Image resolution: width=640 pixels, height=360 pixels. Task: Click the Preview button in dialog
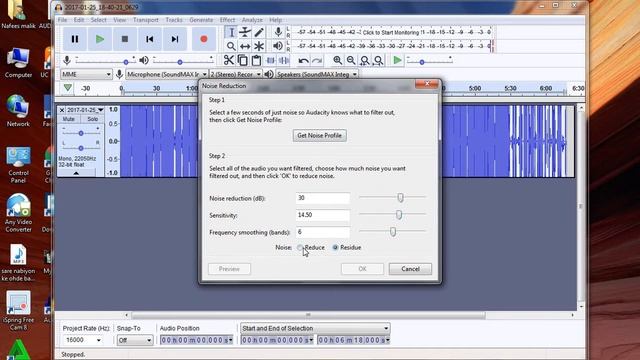[x=229, y=269]
